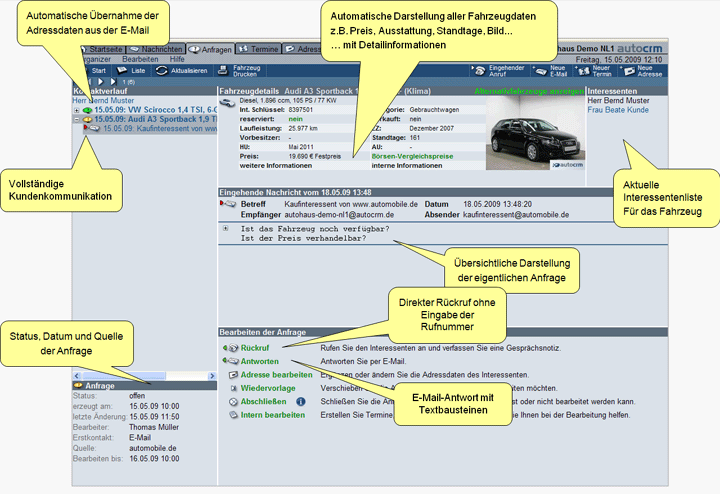Click Bearbeiter value Thomas Müller

(x=154, y=427)
